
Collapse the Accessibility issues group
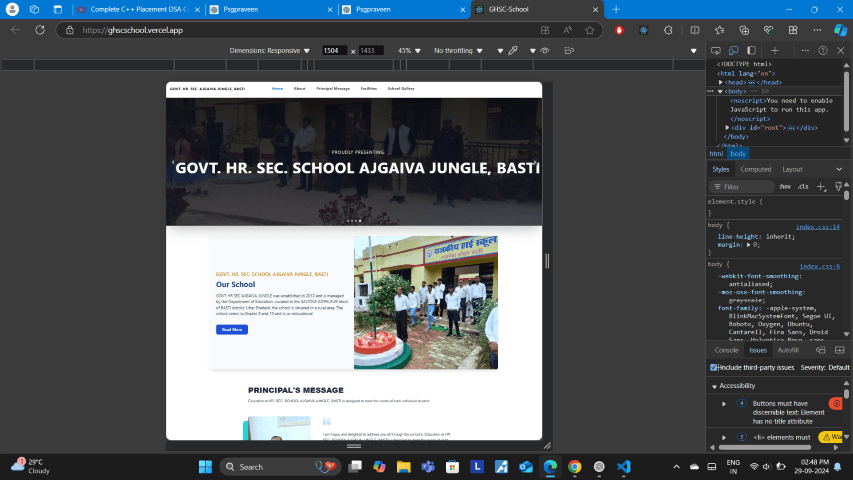[x=714, y=386]
